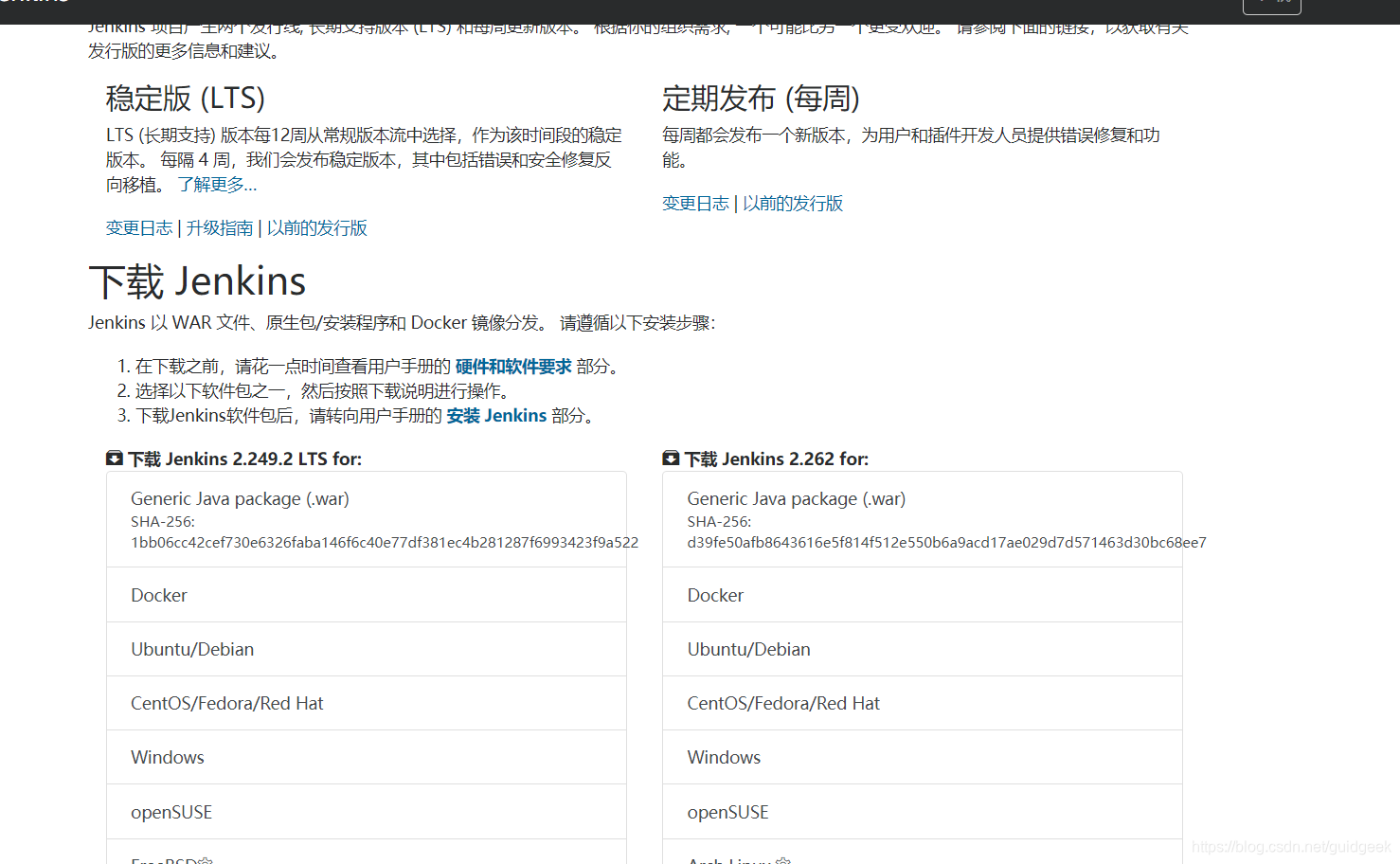Open LTS 以前的发行版 link
Screen dimensions: 1400x864
(316, 228)
